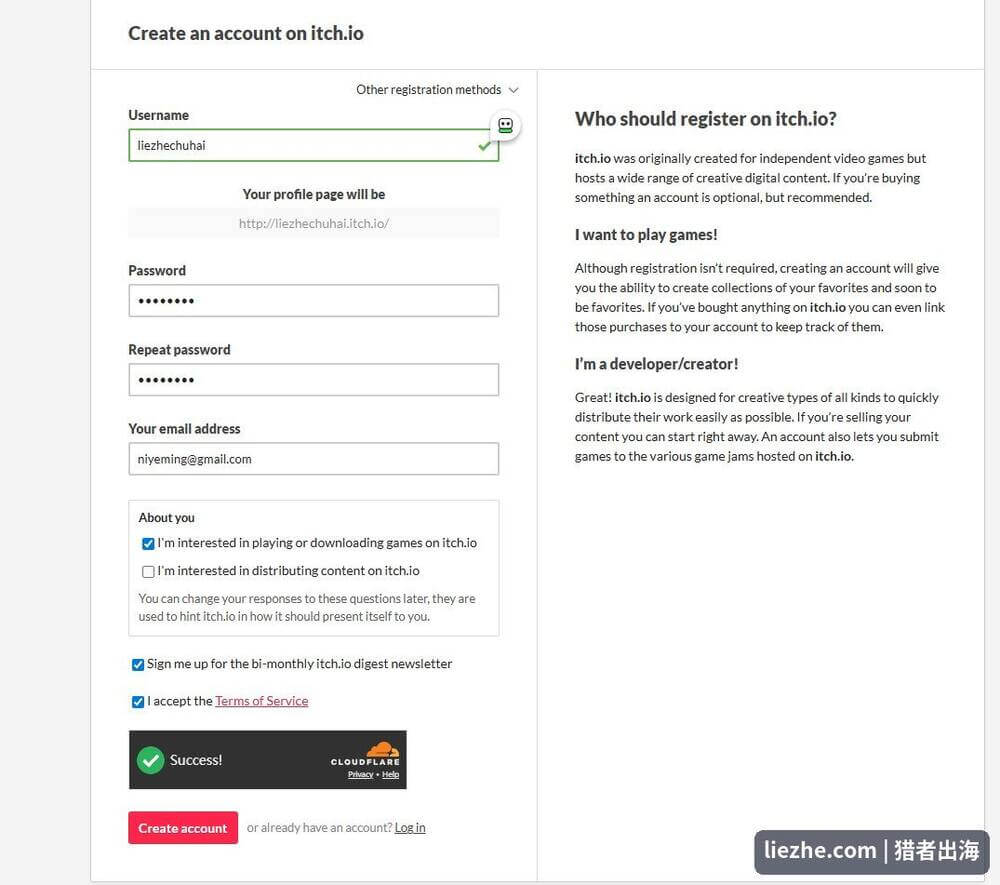Focus the Username input field
This screenshot has height=885, width=1000.
click(x=314, y=145)
